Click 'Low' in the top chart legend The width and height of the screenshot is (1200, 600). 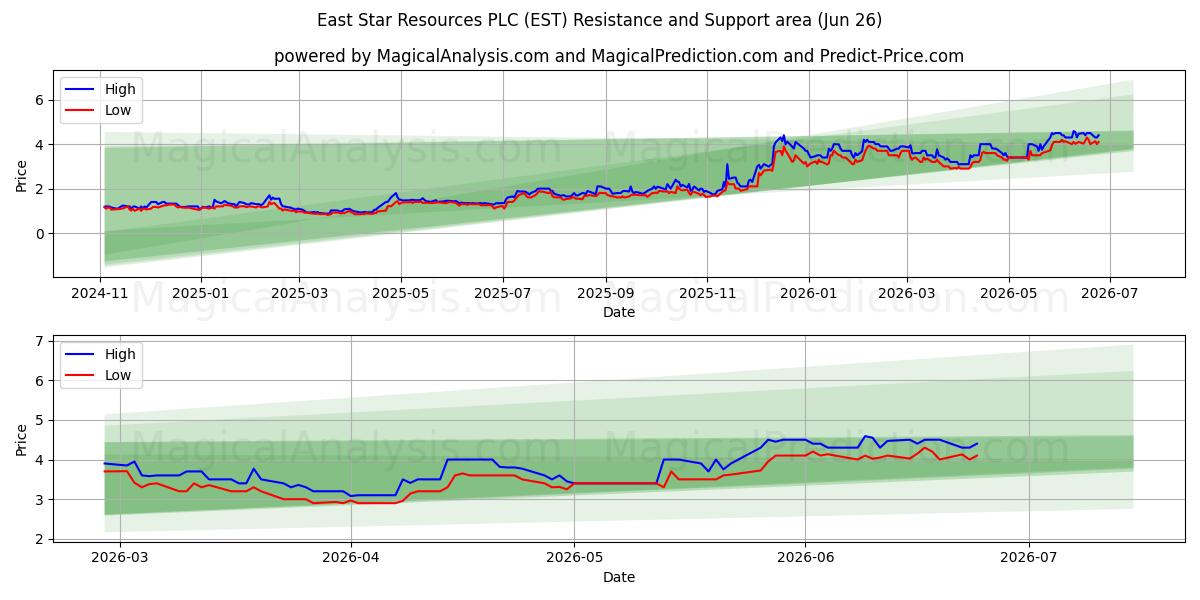point(118,110)
